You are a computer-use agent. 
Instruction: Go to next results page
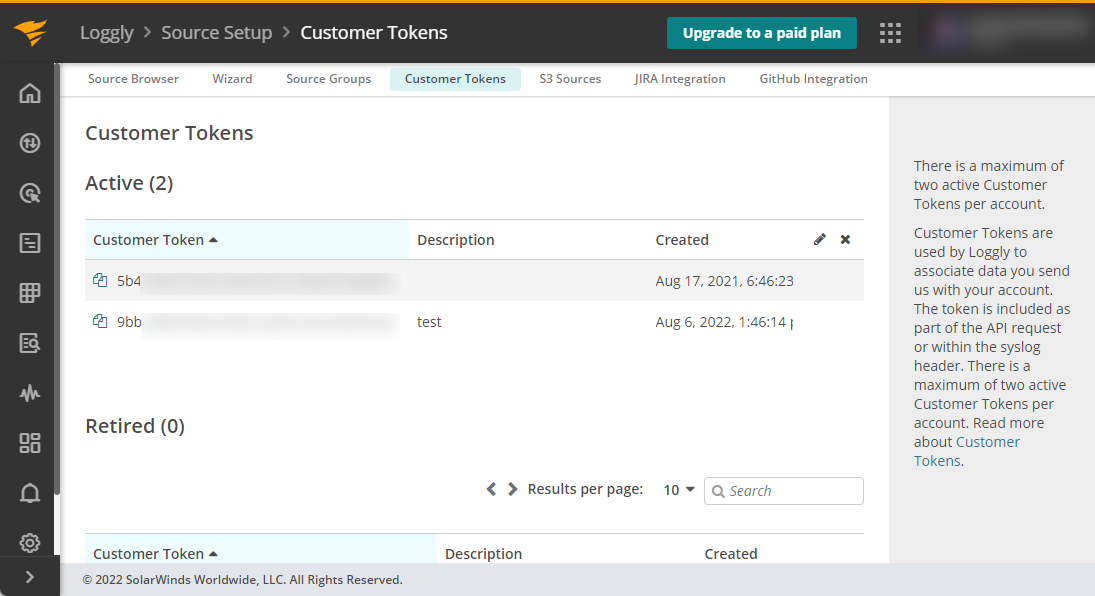click(513, 489)
